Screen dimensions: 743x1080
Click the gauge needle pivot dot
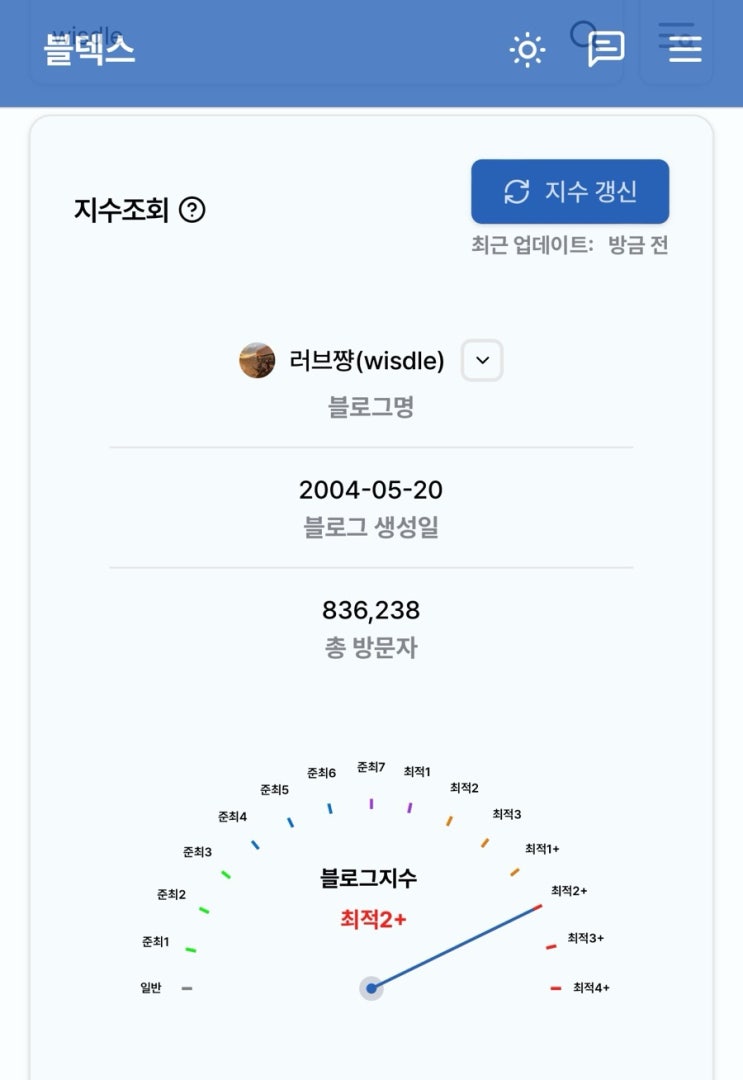(x=371, y=988)
